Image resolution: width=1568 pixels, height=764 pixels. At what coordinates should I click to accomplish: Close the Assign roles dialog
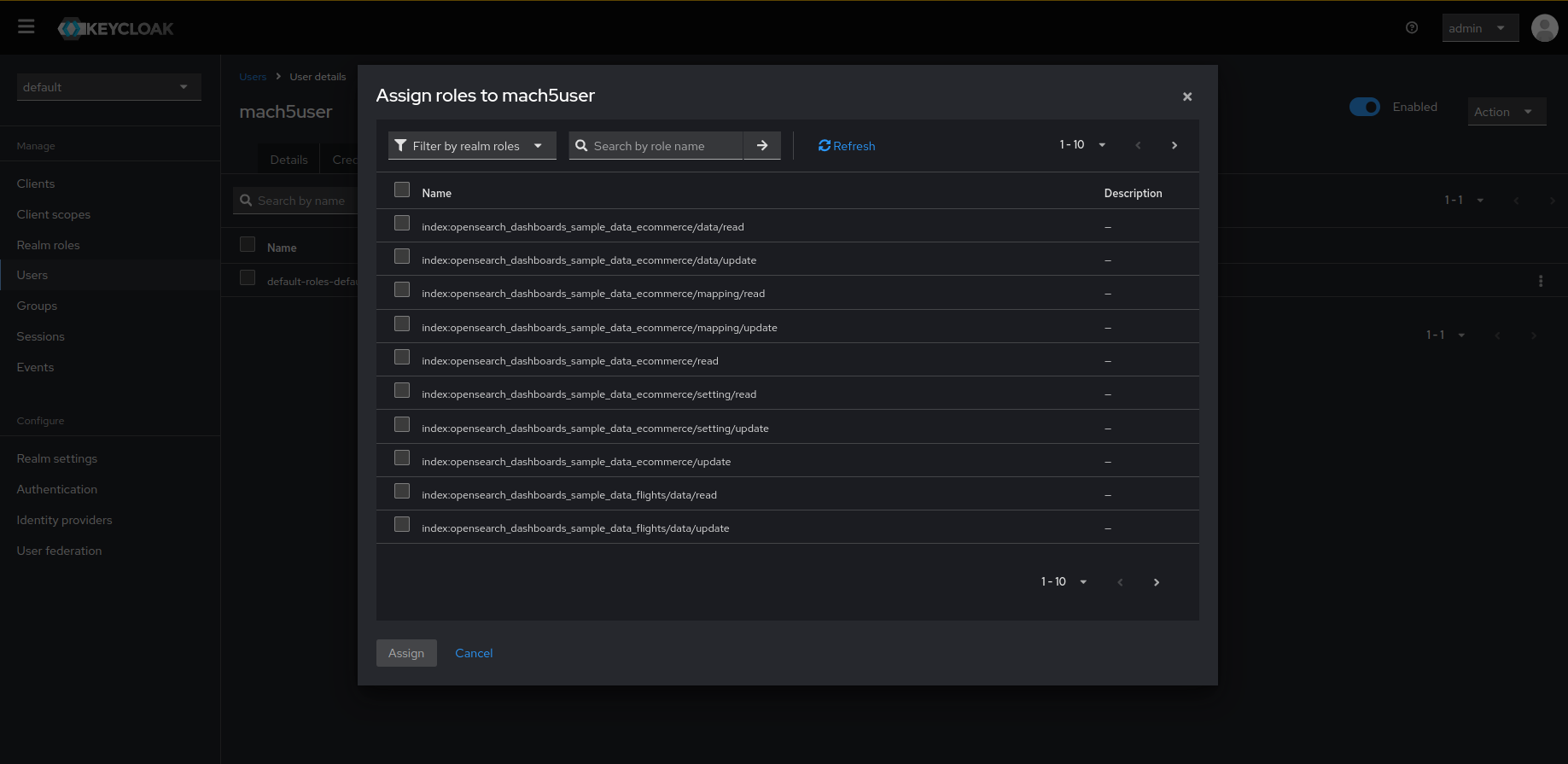coord(1187,96)
